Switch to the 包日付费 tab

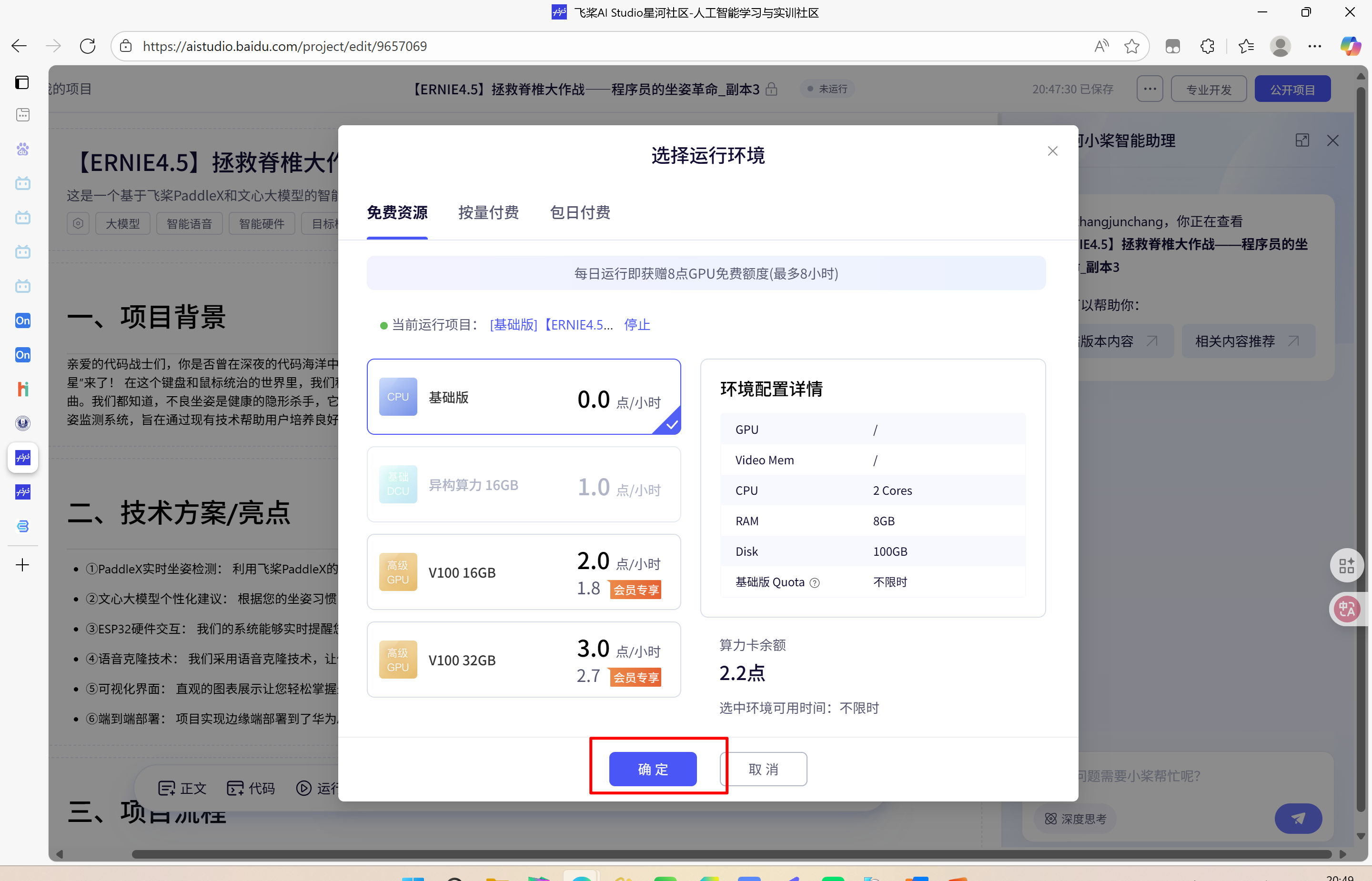[x=580, y=212]
